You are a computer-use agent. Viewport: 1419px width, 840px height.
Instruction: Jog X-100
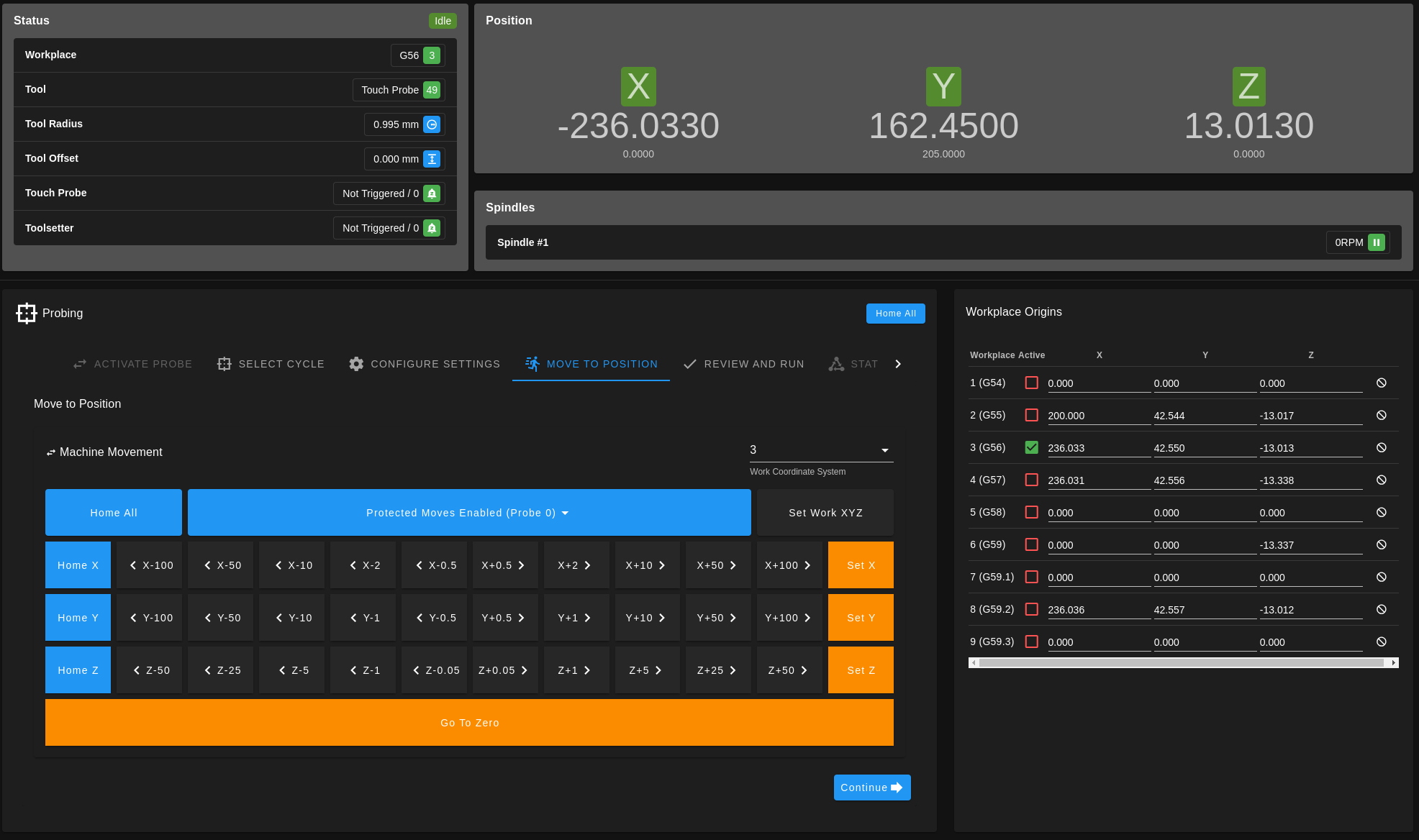[x=149, y=565]
